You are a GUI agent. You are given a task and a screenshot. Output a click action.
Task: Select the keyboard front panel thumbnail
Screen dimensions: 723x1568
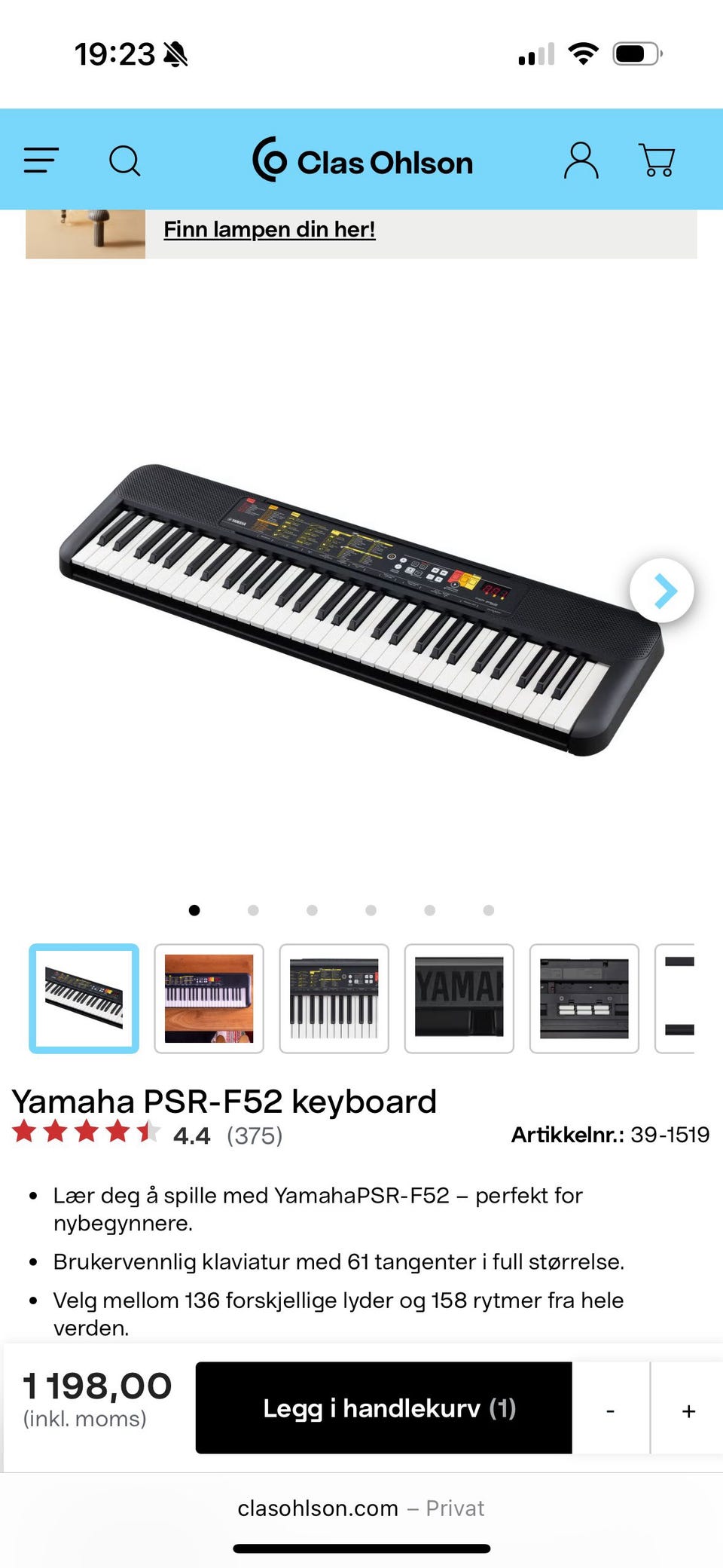[334, 998]
